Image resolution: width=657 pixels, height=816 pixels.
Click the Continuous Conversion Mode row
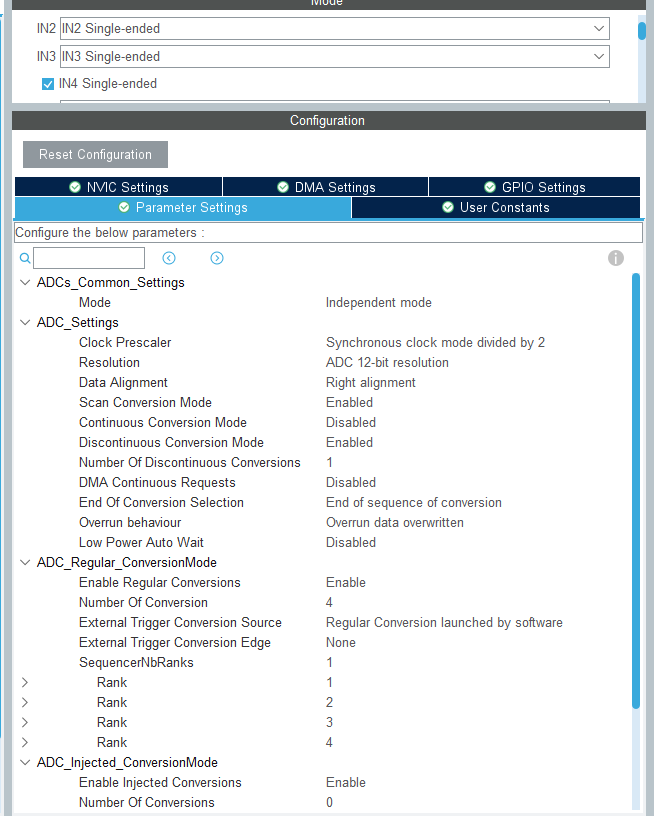[x=323, y=423]
